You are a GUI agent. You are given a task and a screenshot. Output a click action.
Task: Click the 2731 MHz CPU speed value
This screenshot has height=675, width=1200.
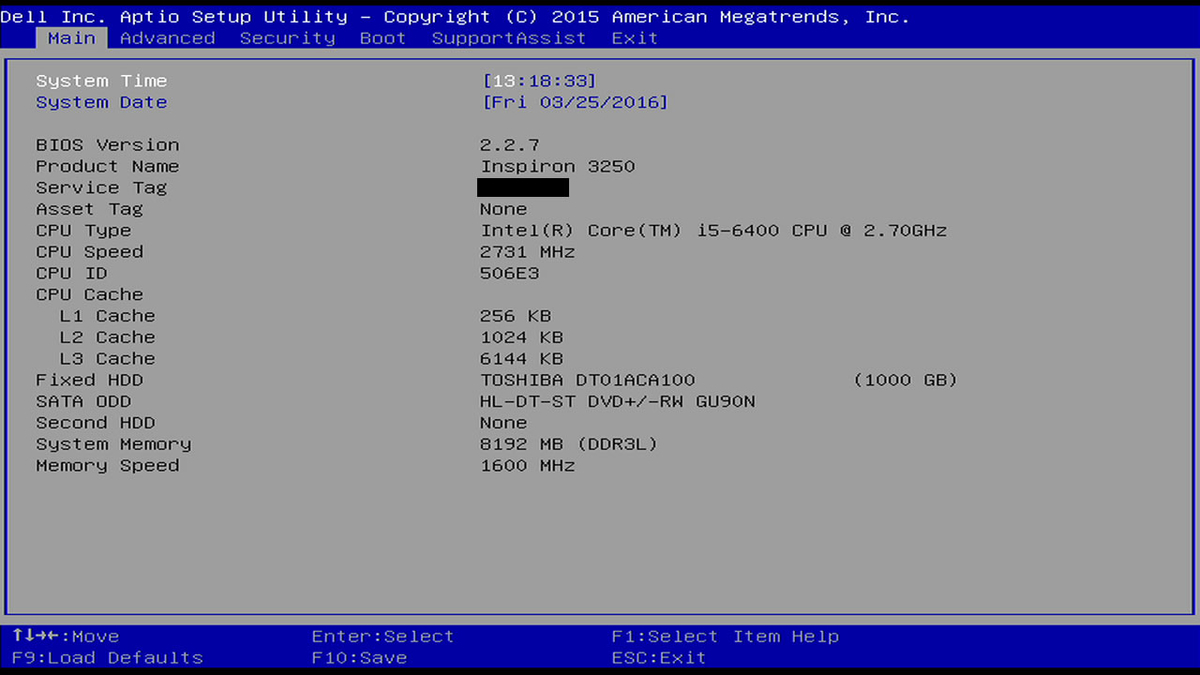528,252
